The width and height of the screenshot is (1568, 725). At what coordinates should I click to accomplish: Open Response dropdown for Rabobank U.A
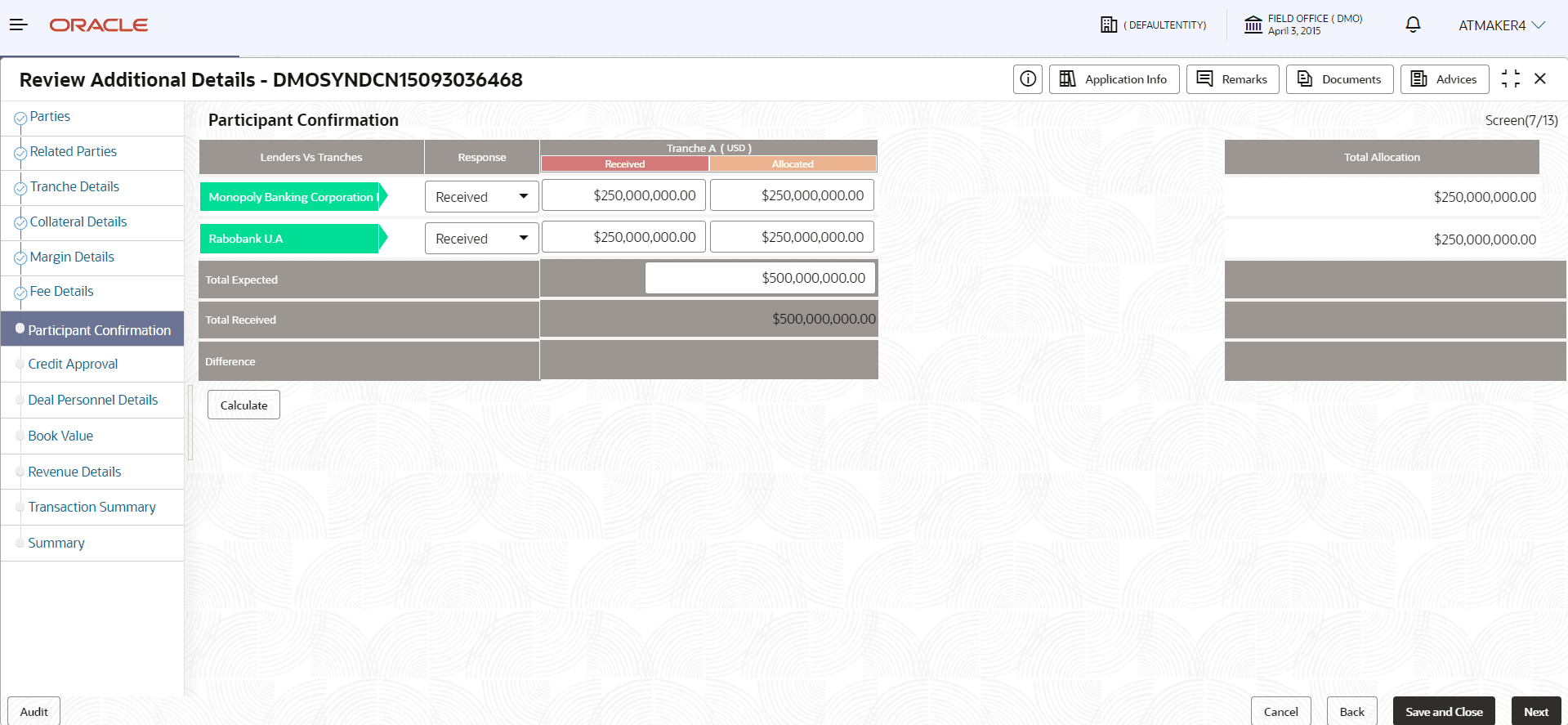(481, 238)
